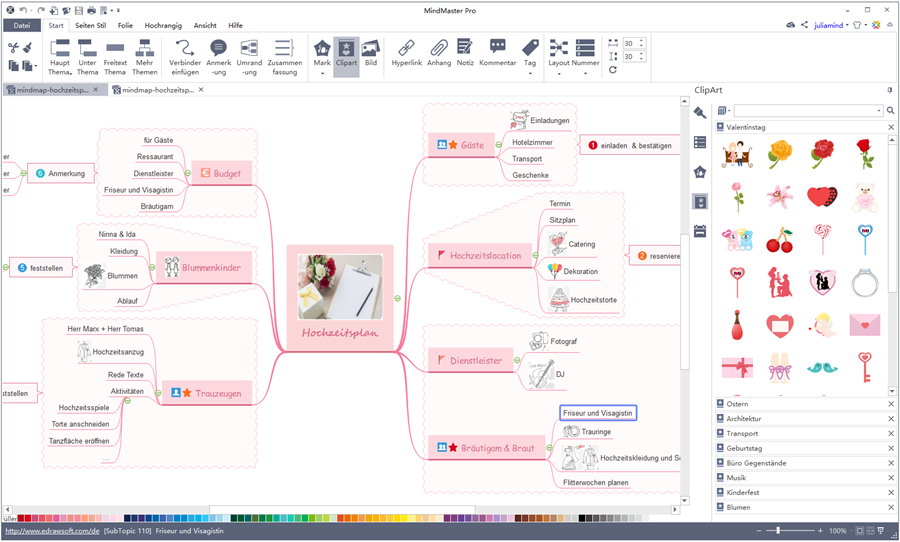The image size is (900, 542).
Task: Collapse the Gäste branch node
Action: click(498, 145)
